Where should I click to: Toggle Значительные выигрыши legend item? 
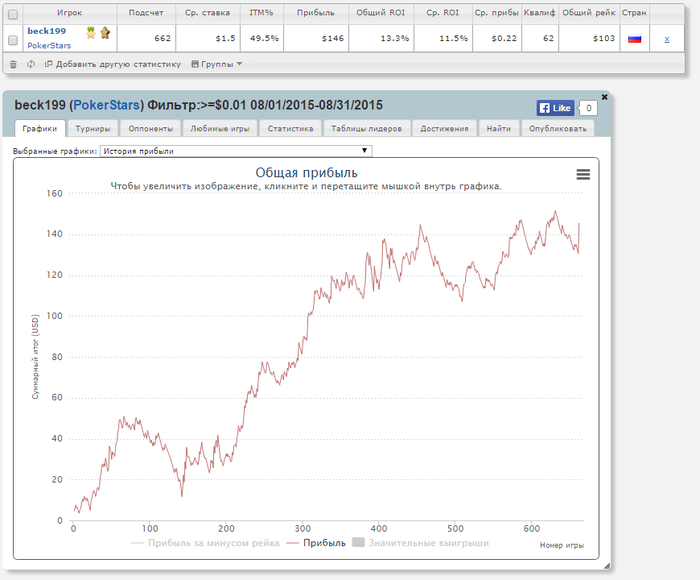coord(421,543)
